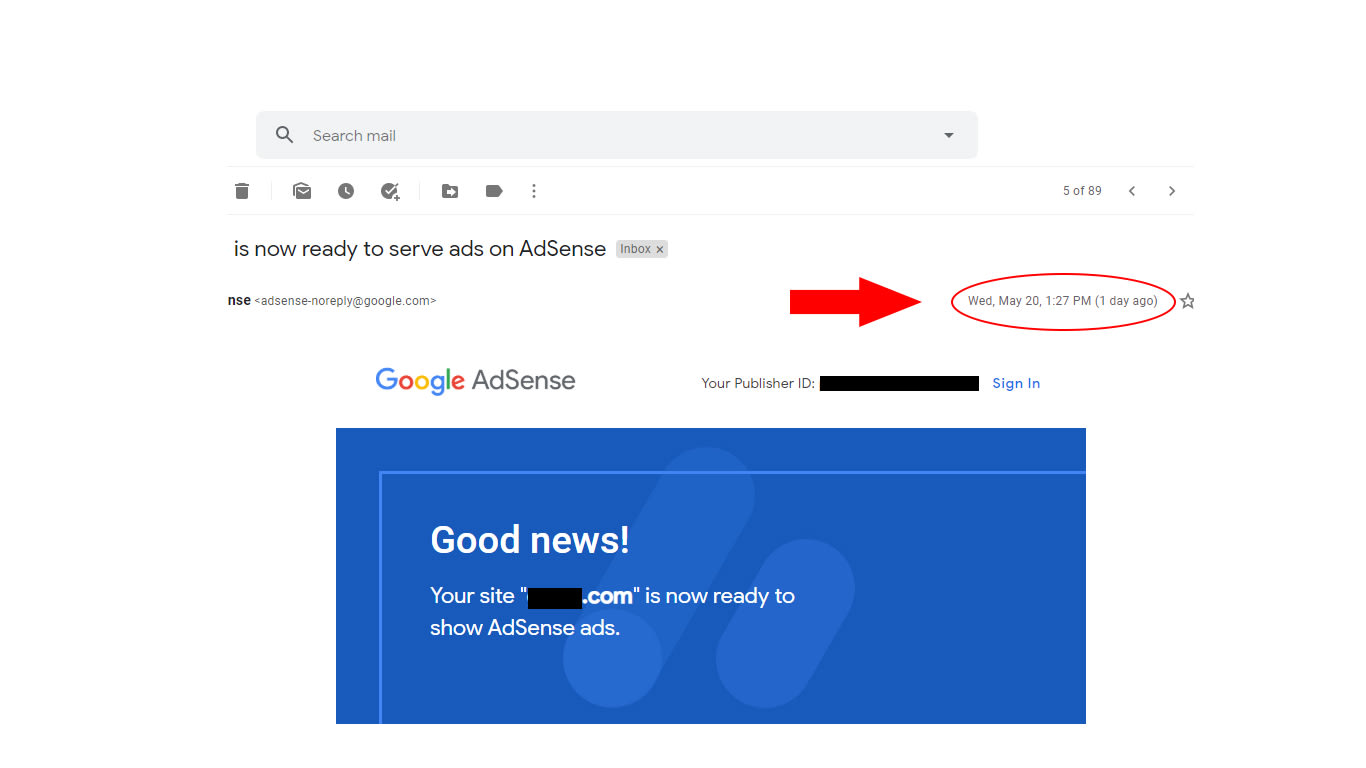Image resolution: width=1366 pixels, height=768 pixels.
Task: Click the Sign In link
Action: 1016,383
